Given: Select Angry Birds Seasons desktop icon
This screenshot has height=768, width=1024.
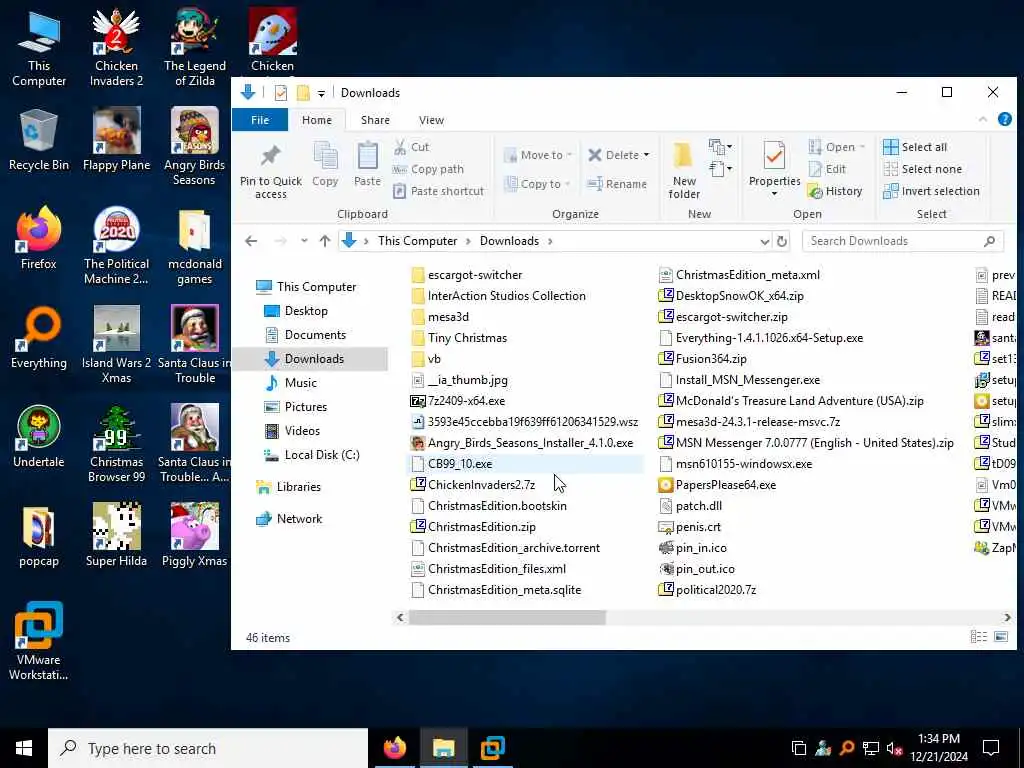Looking at the screenshot, I should pyautogui.click(x=194, y=147).
